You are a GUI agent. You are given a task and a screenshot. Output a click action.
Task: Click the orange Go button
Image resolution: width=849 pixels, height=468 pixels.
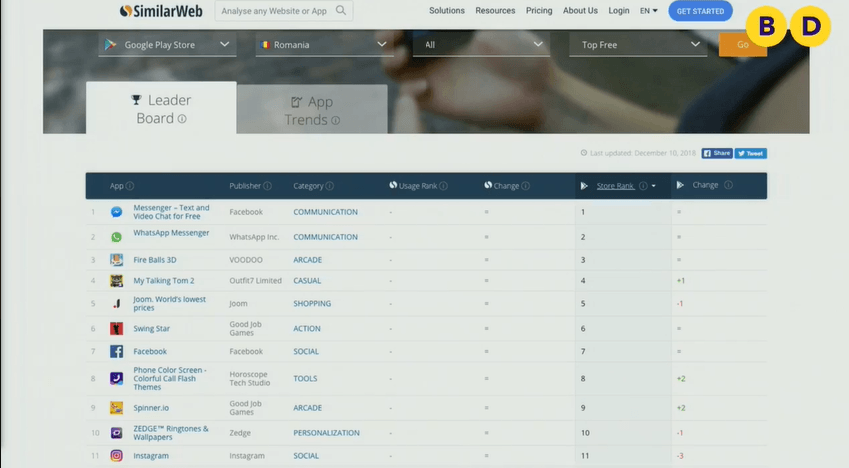[x=742, y=44]
